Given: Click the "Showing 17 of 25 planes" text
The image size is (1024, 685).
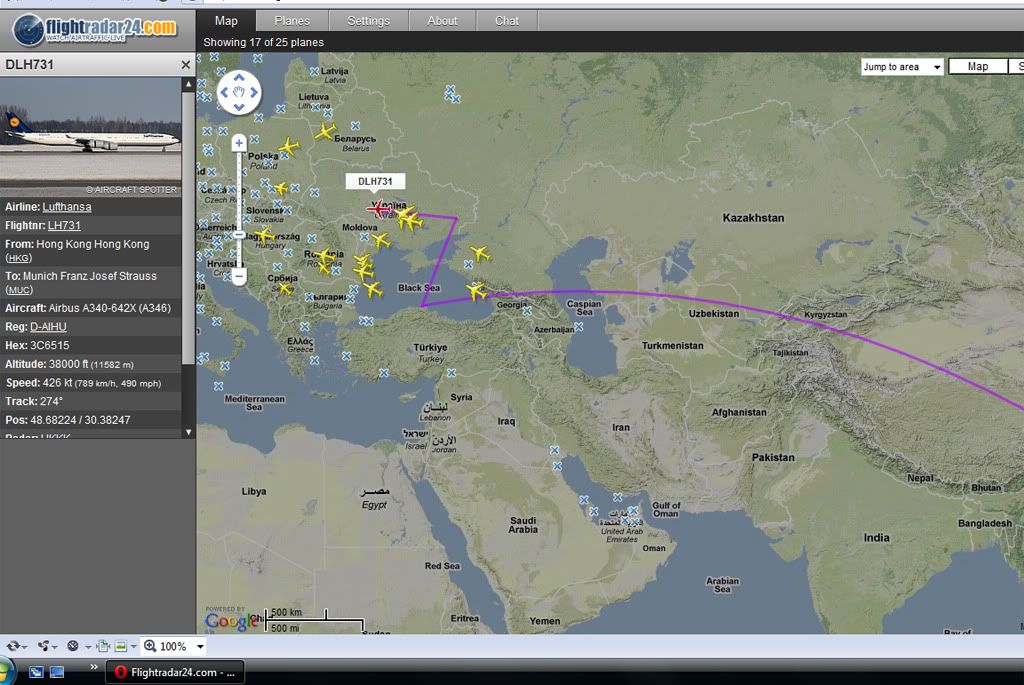Looking at the screenshot, I should 263,42.
